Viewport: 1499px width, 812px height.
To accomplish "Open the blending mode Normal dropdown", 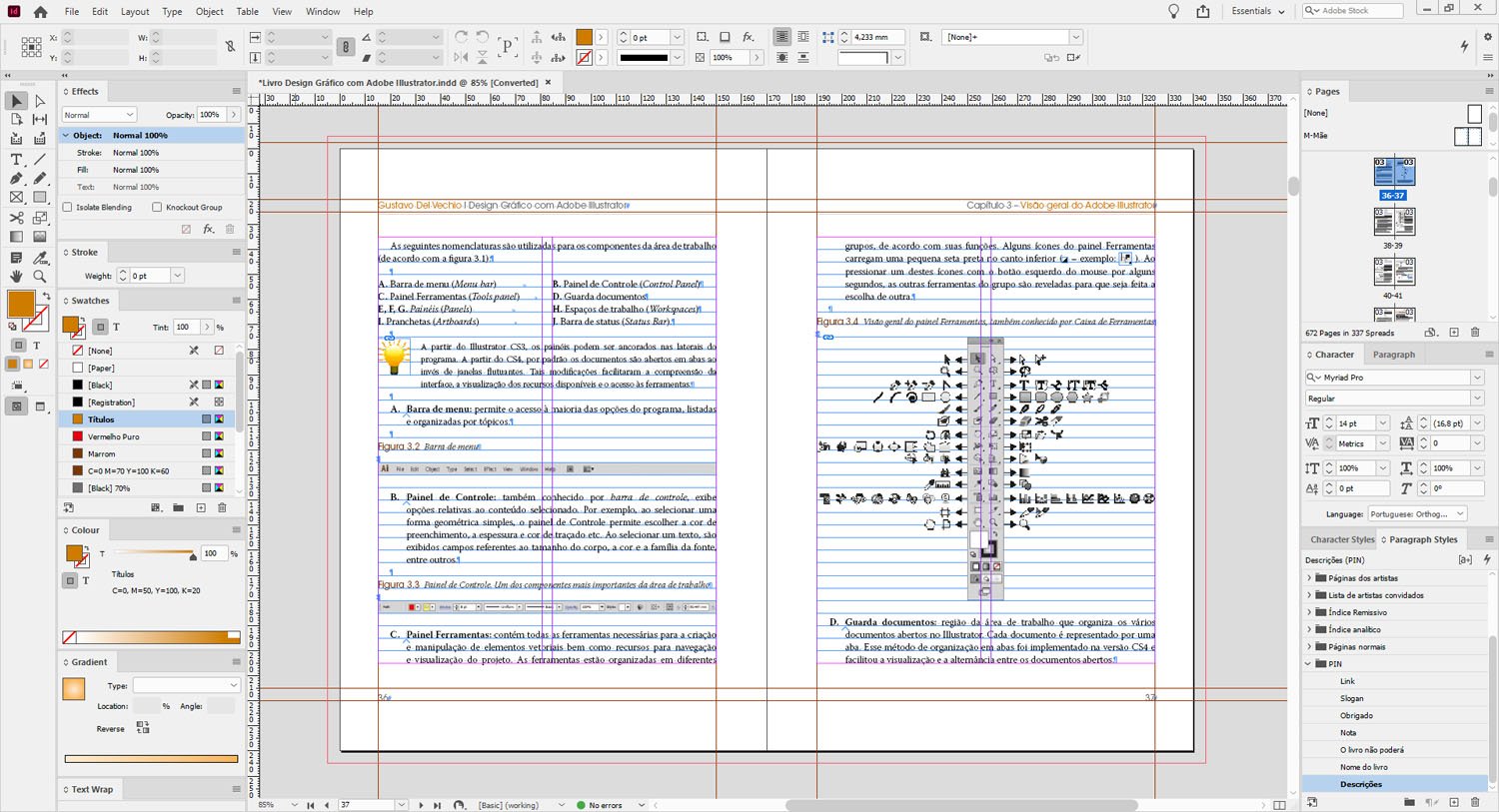I will click(99, 115).
